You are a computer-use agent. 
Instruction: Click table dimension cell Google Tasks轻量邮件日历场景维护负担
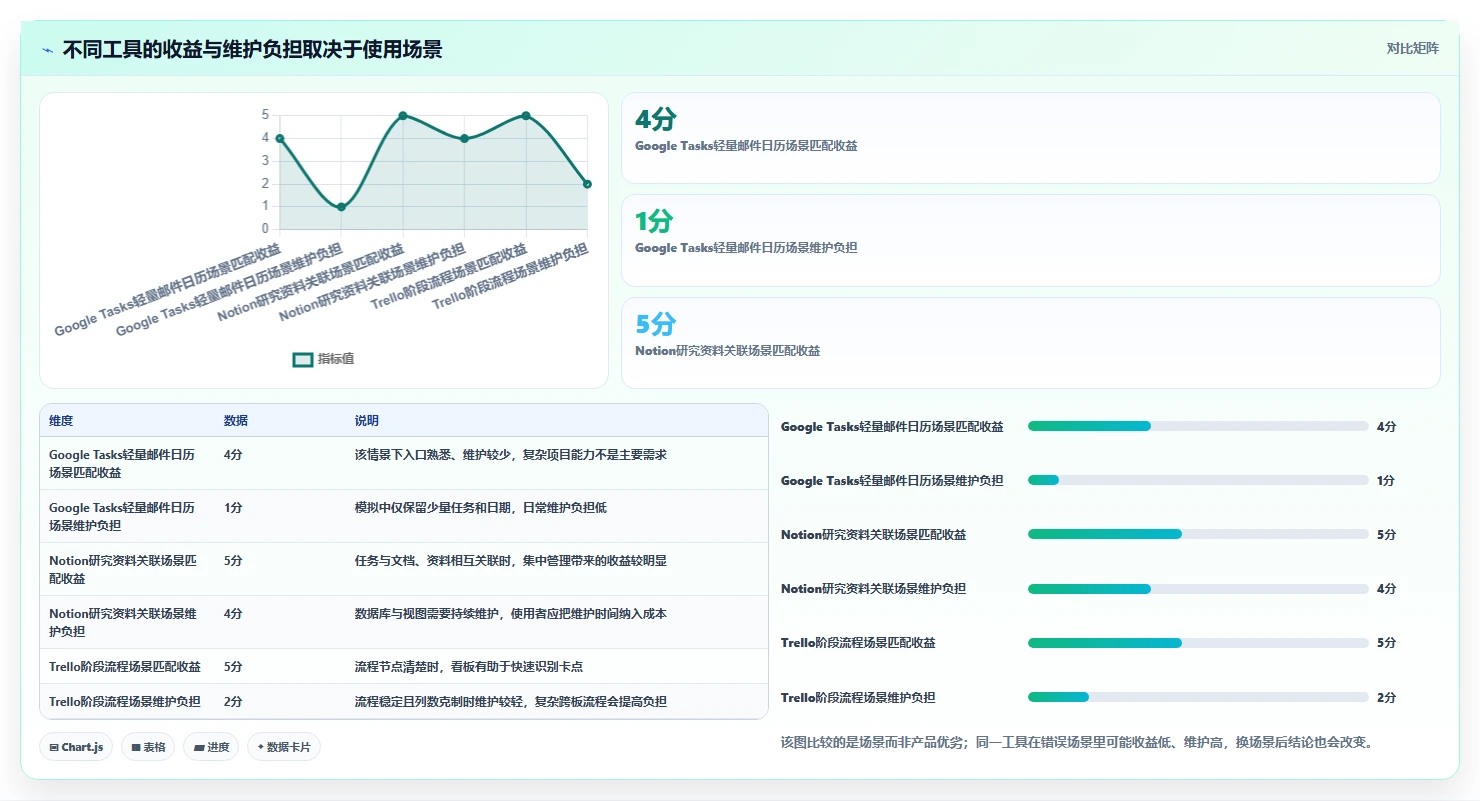[123, 516]
